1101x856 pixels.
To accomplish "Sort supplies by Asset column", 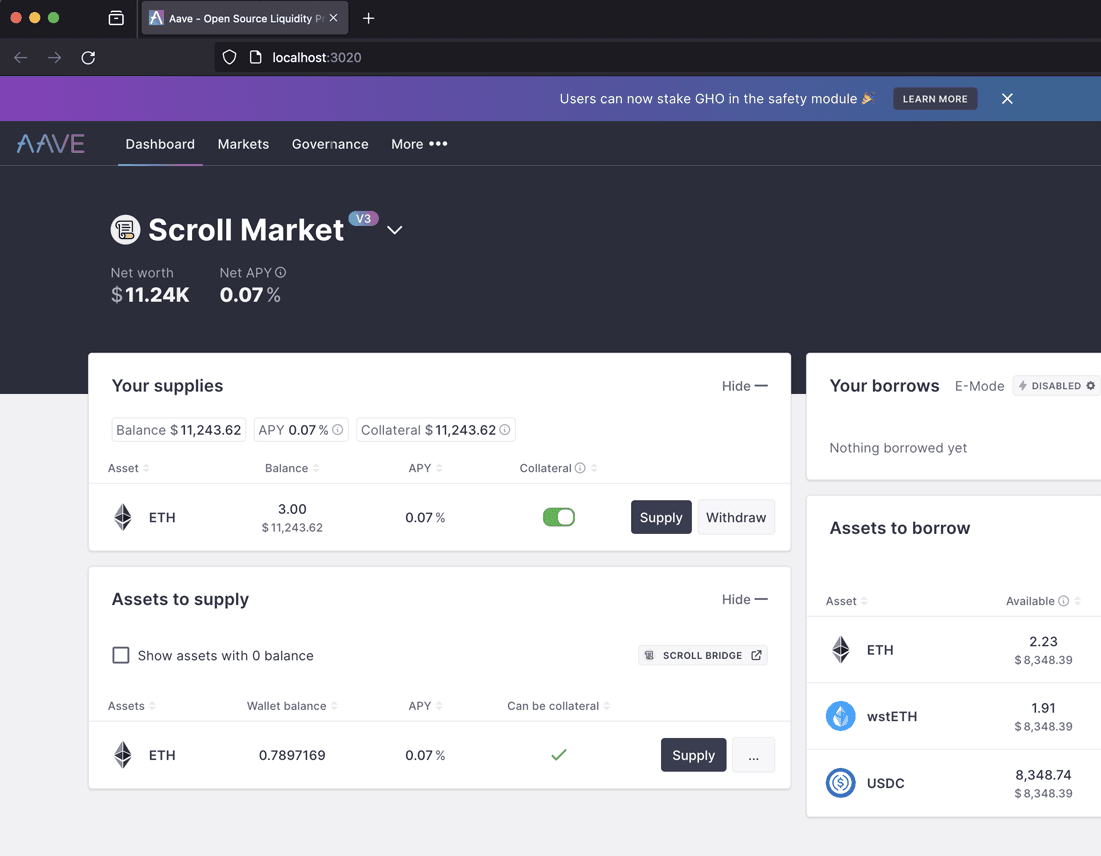I will (128, 468).
